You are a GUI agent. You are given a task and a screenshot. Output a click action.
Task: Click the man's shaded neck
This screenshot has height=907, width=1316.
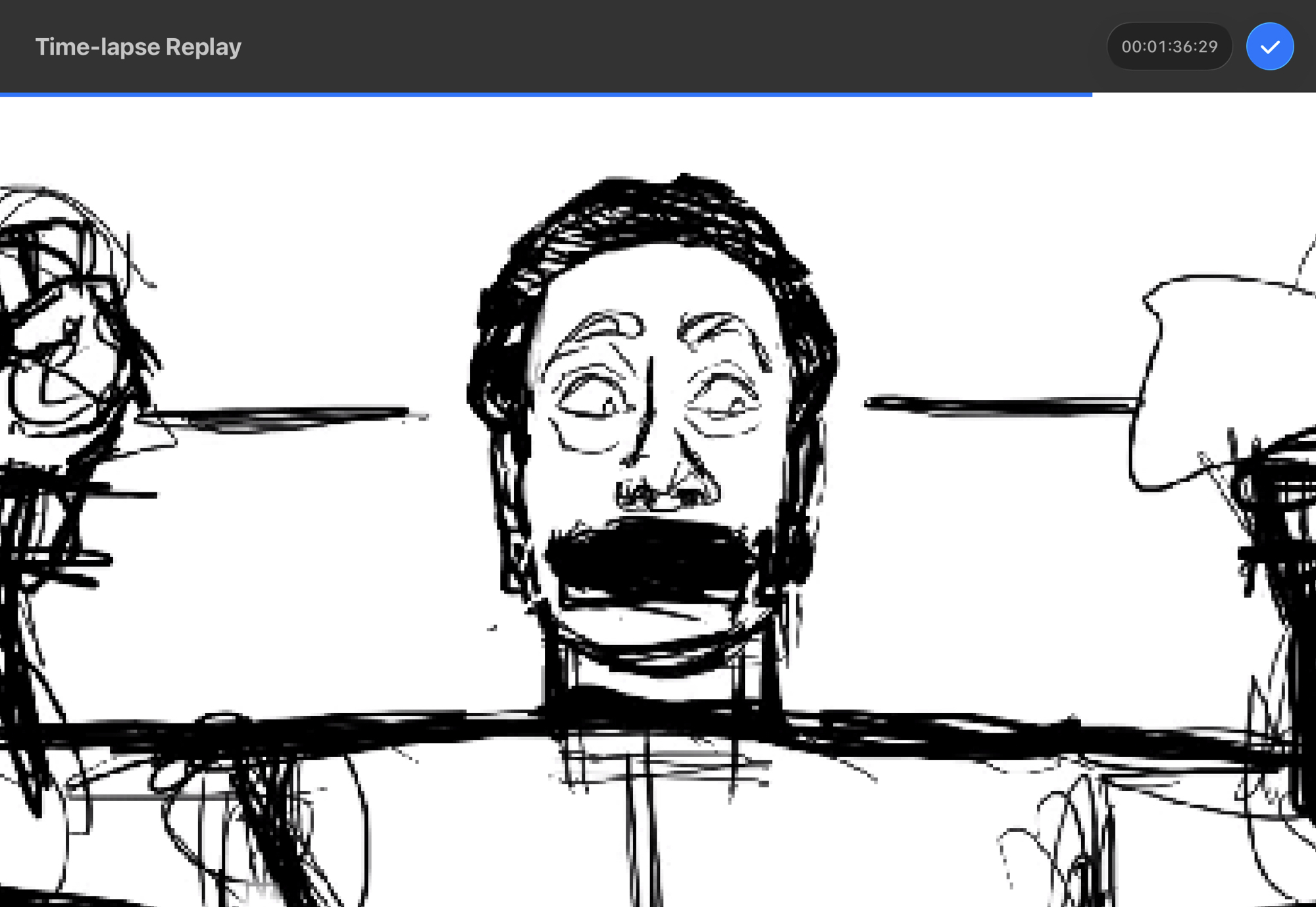coord(658,685)
